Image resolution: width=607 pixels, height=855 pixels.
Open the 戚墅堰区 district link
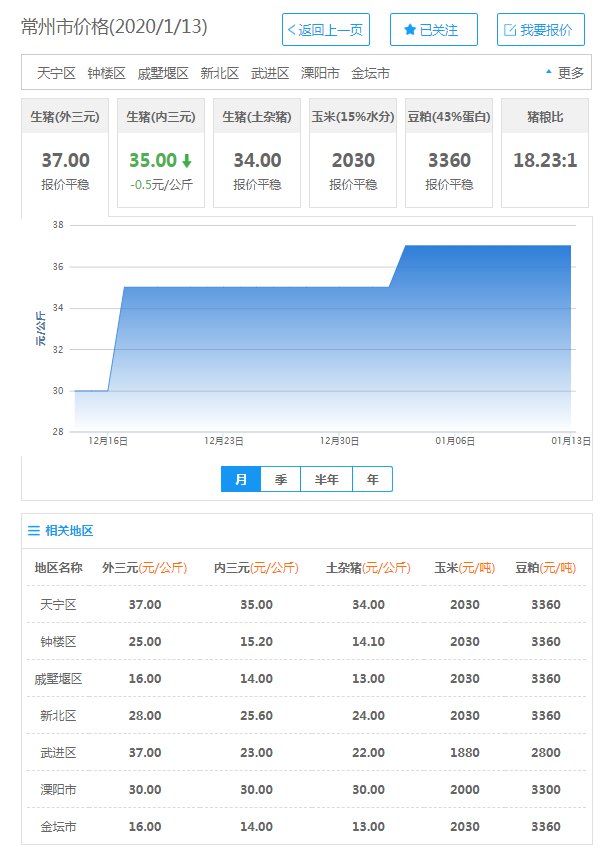163,73
